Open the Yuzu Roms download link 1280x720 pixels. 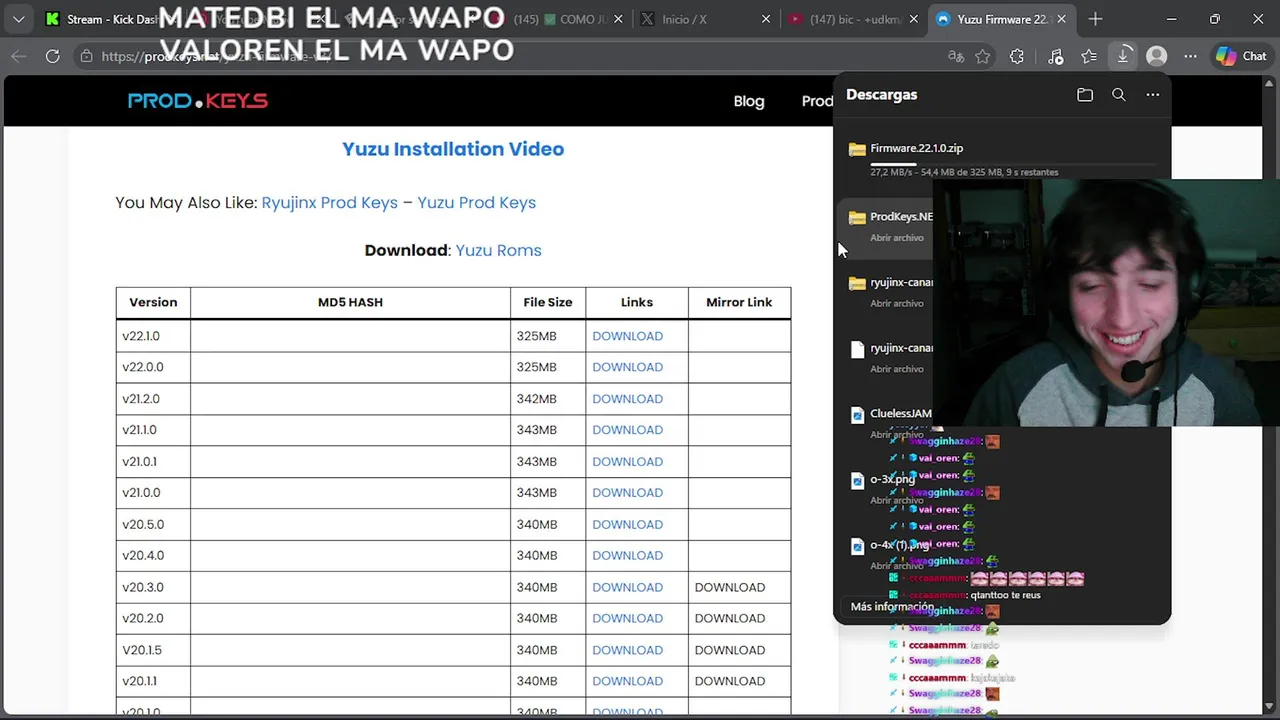coord(498,250)
